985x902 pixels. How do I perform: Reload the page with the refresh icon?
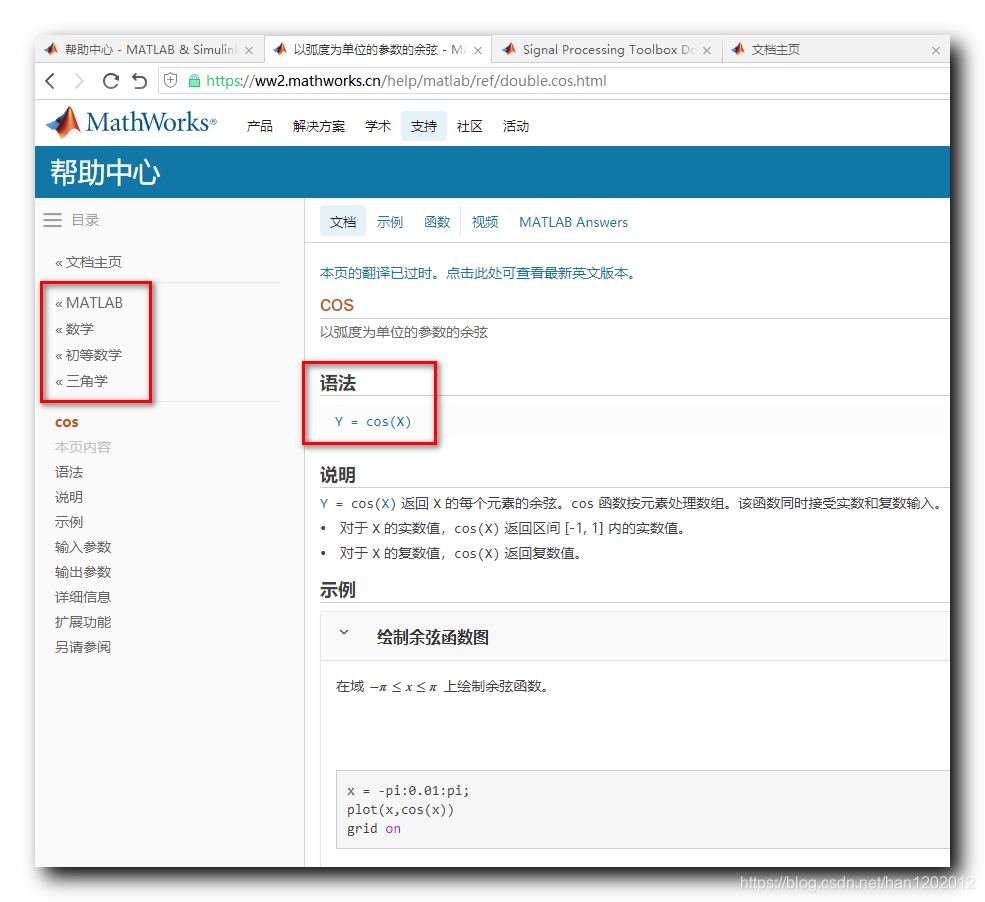110,81
